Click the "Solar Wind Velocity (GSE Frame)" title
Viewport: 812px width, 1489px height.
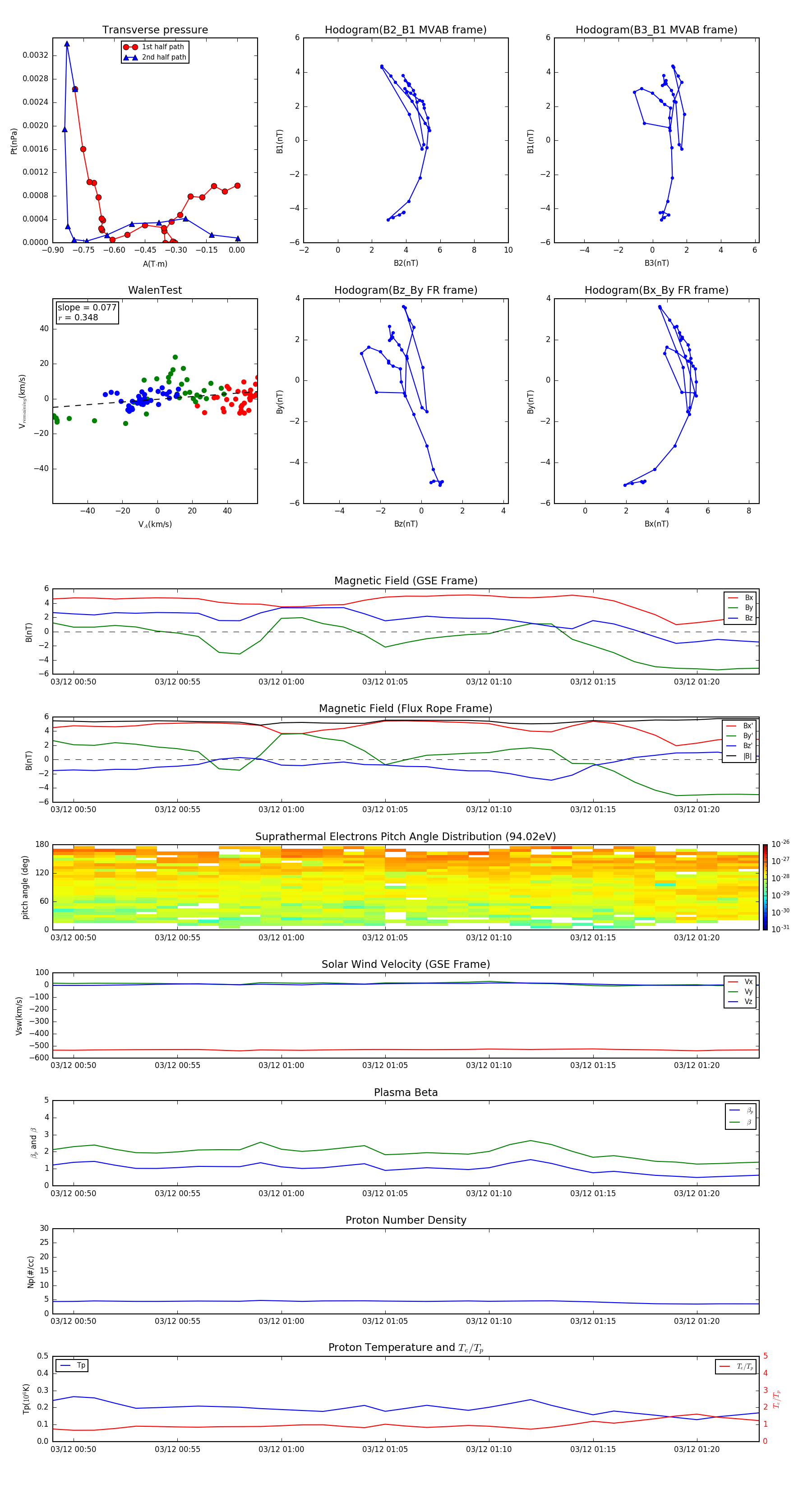pyautogui.click(x=406, y=964)
